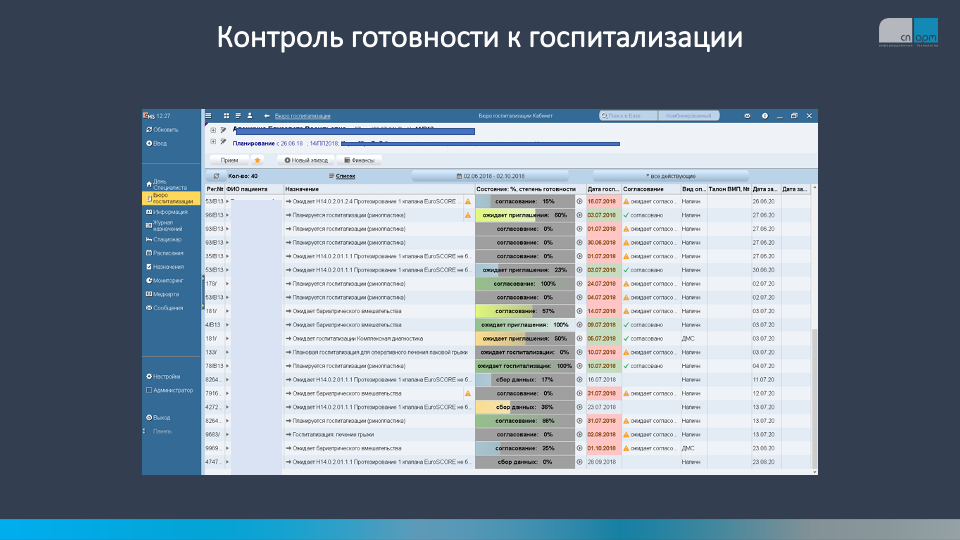Click the circle icon beside date 28.09.2018
Viewport: 960px width, 540px height.
[579, 462]
